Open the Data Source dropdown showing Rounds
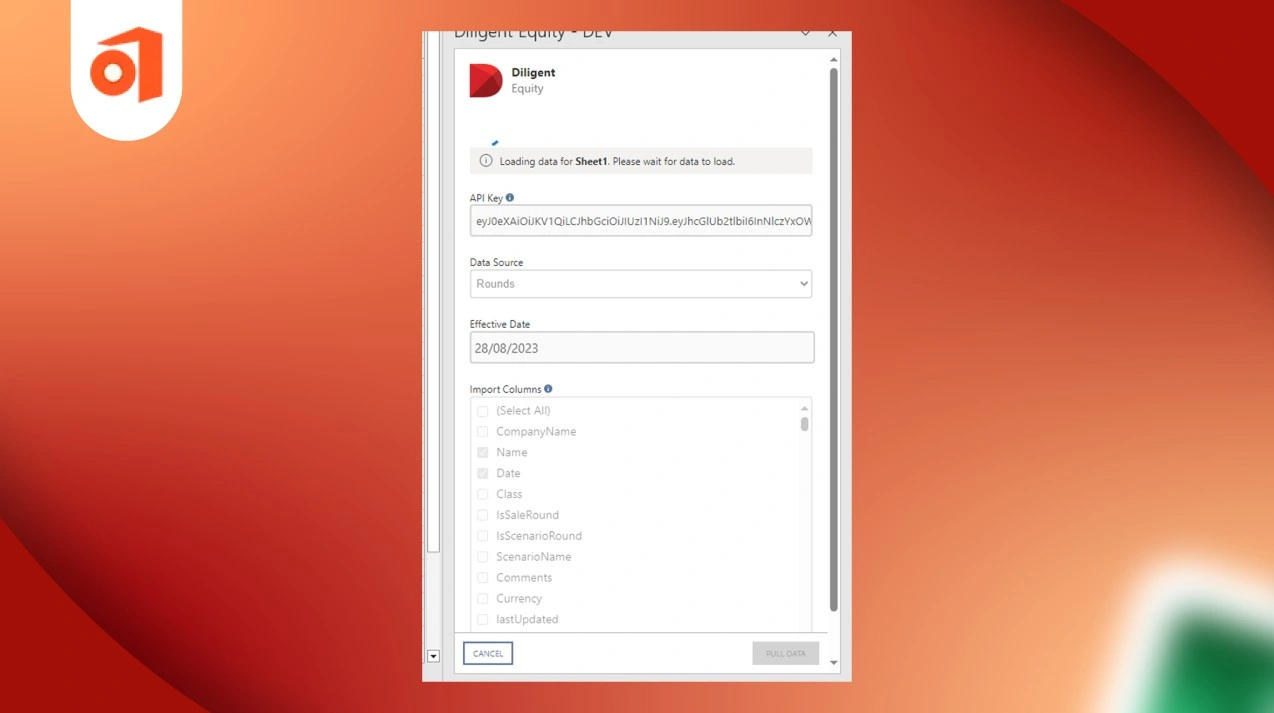This screenshot has width=1274, height=713. pyautogui.click(x=641, y=284)
